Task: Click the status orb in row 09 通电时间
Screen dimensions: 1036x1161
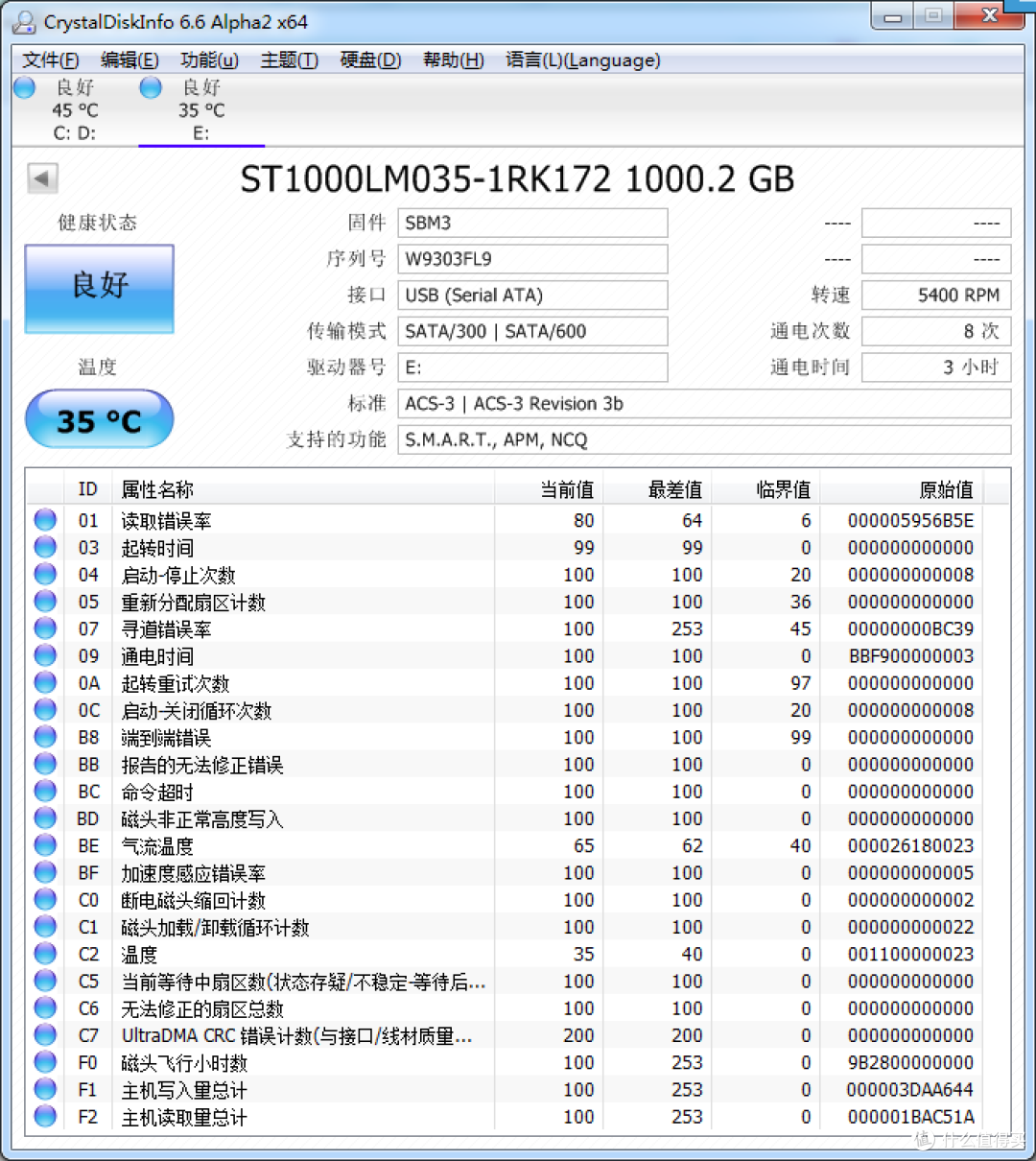Action: click(45, 655)
